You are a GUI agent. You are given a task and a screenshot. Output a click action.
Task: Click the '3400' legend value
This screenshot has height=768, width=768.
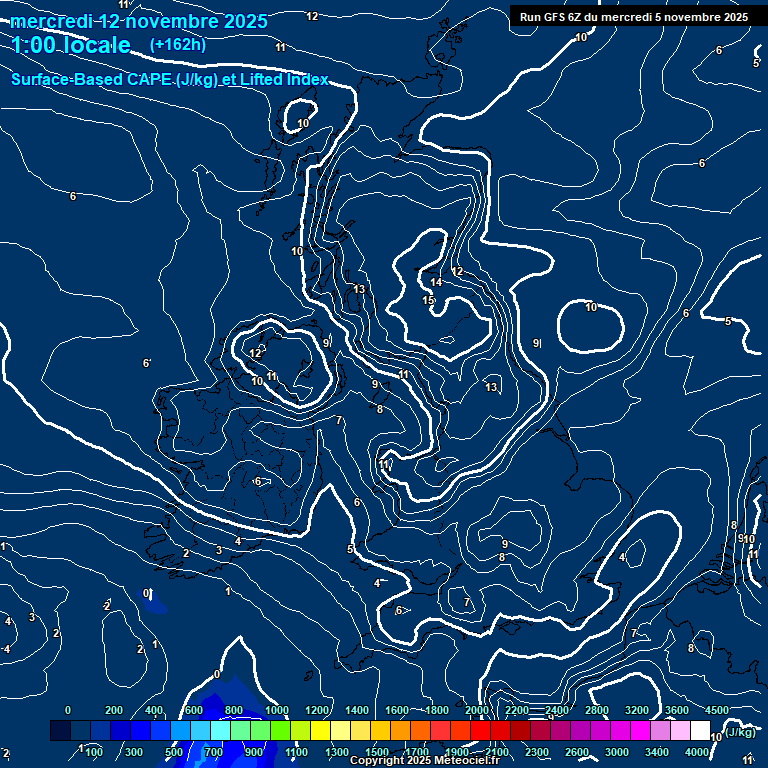[x=656, y=752]
